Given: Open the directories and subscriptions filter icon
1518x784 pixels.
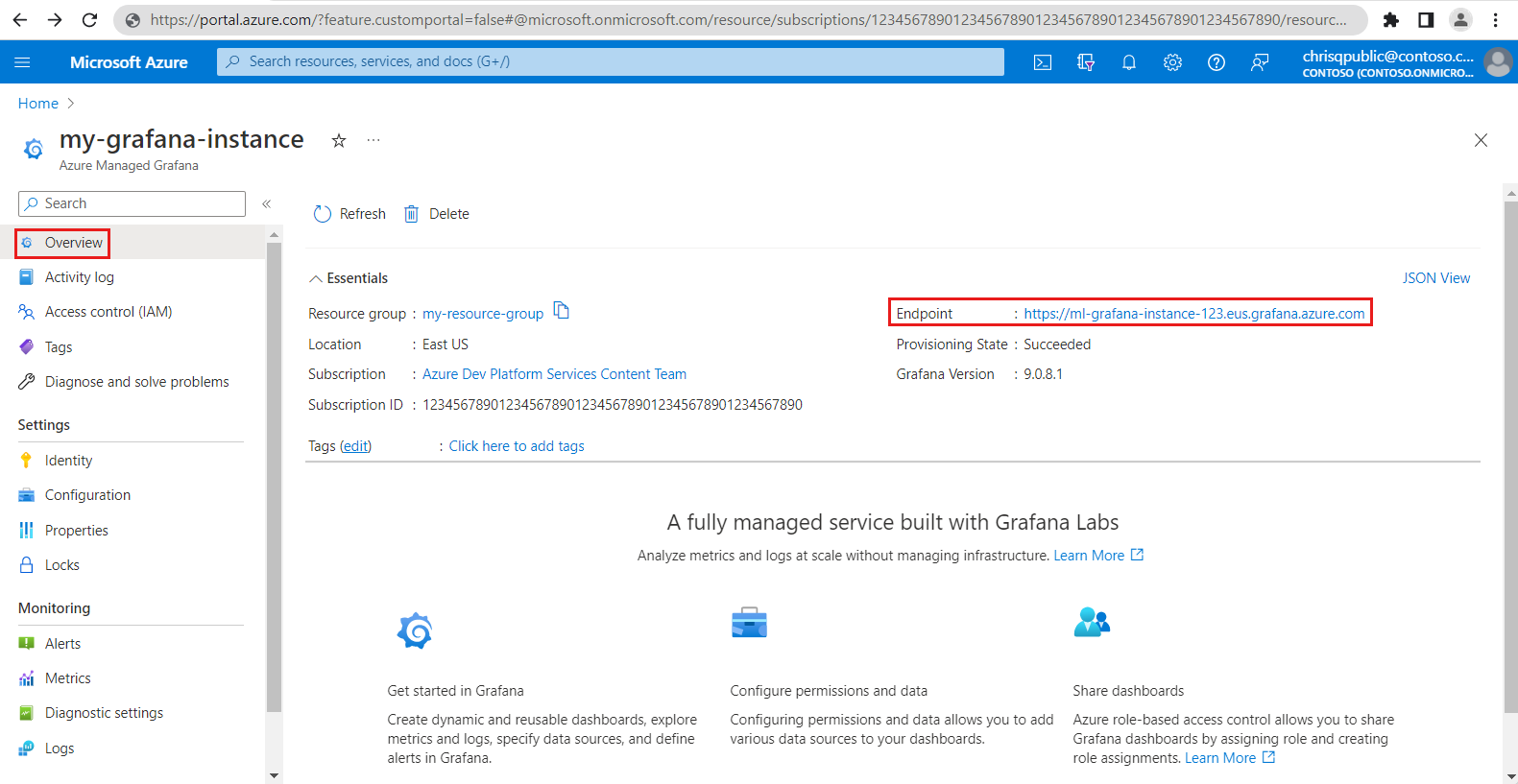Looking at the screenshot, I should pyautogui.click(x=1086, y=62).
